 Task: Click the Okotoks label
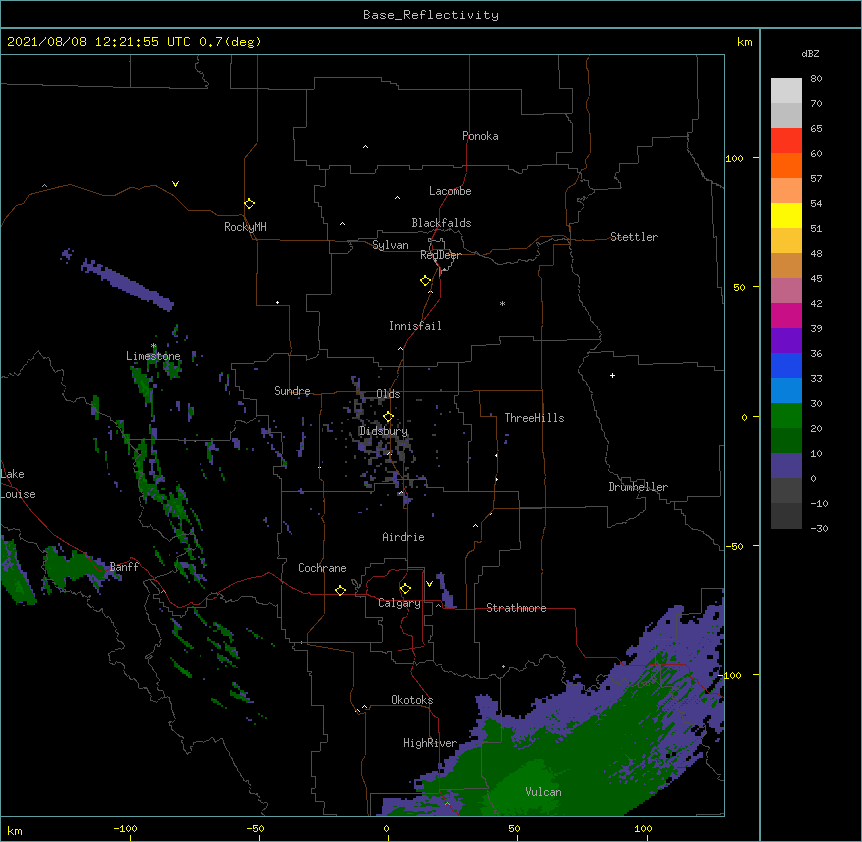click(412, 700)
